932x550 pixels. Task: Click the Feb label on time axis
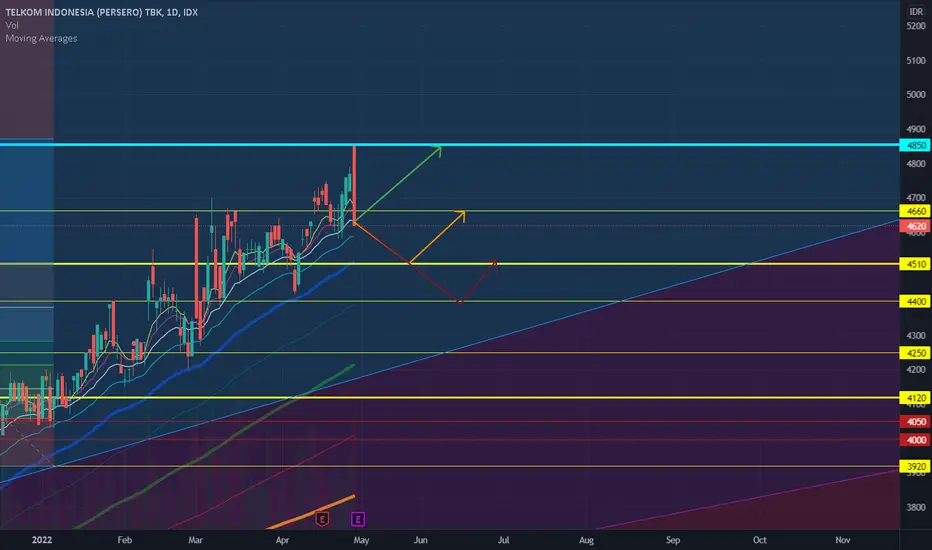tap(124, 540)
